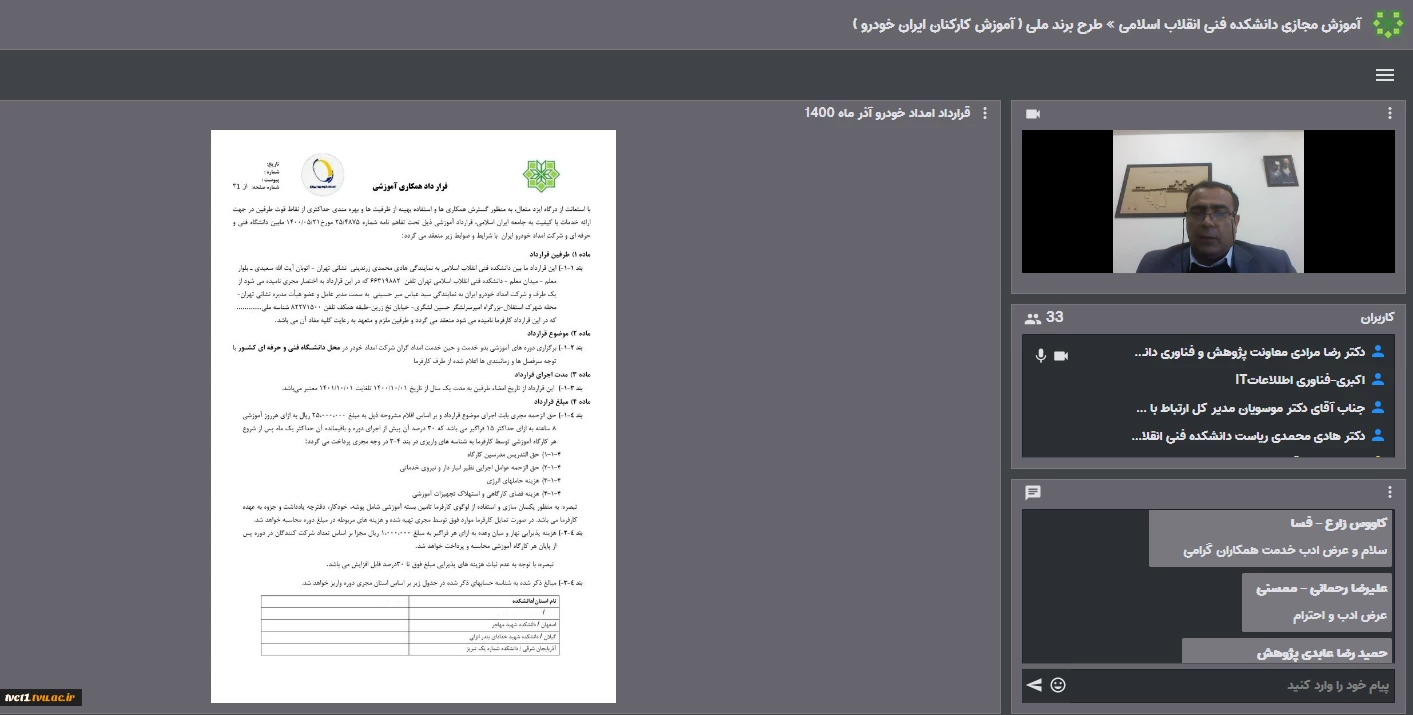Select user دکتر هادی محمدی ریاست دانشکده
The height and width of the screenshot is (715, 1413).
pyautogui.click(x=1248, y=436)
